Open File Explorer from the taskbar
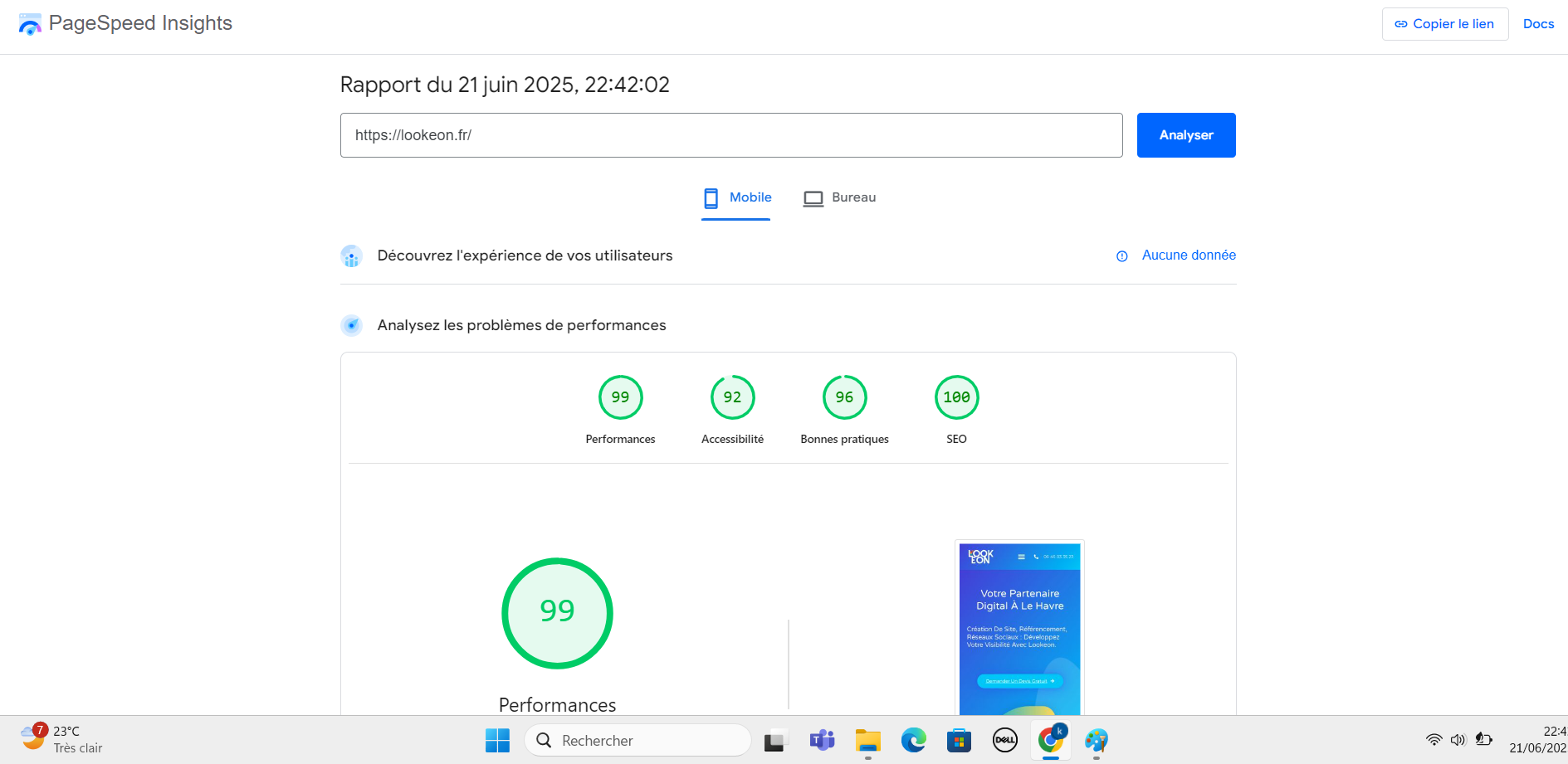 click(867, 740)
